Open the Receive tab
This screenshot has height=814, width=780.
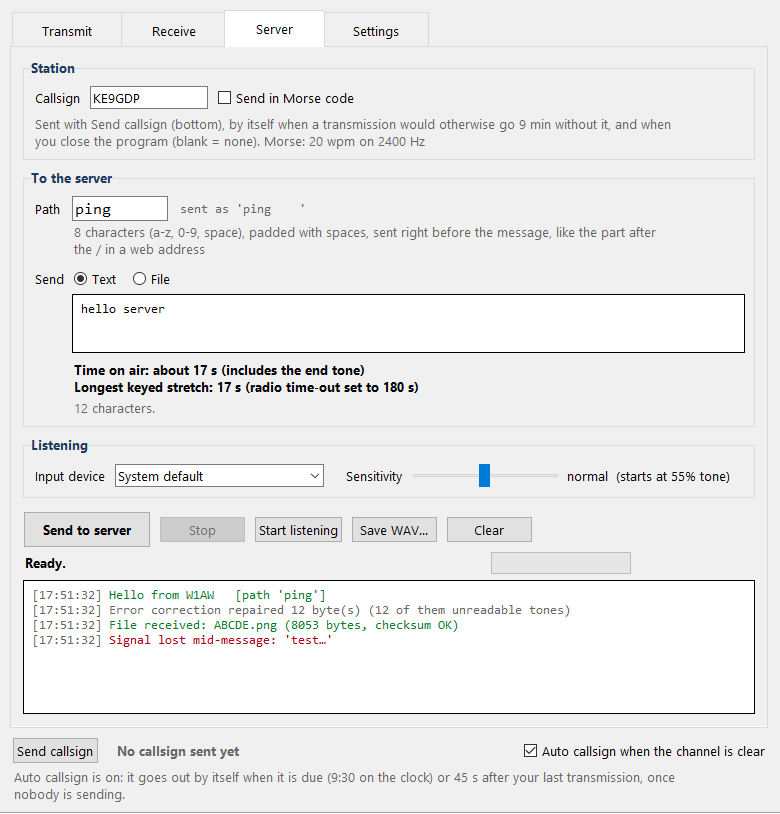pos(173,31)
